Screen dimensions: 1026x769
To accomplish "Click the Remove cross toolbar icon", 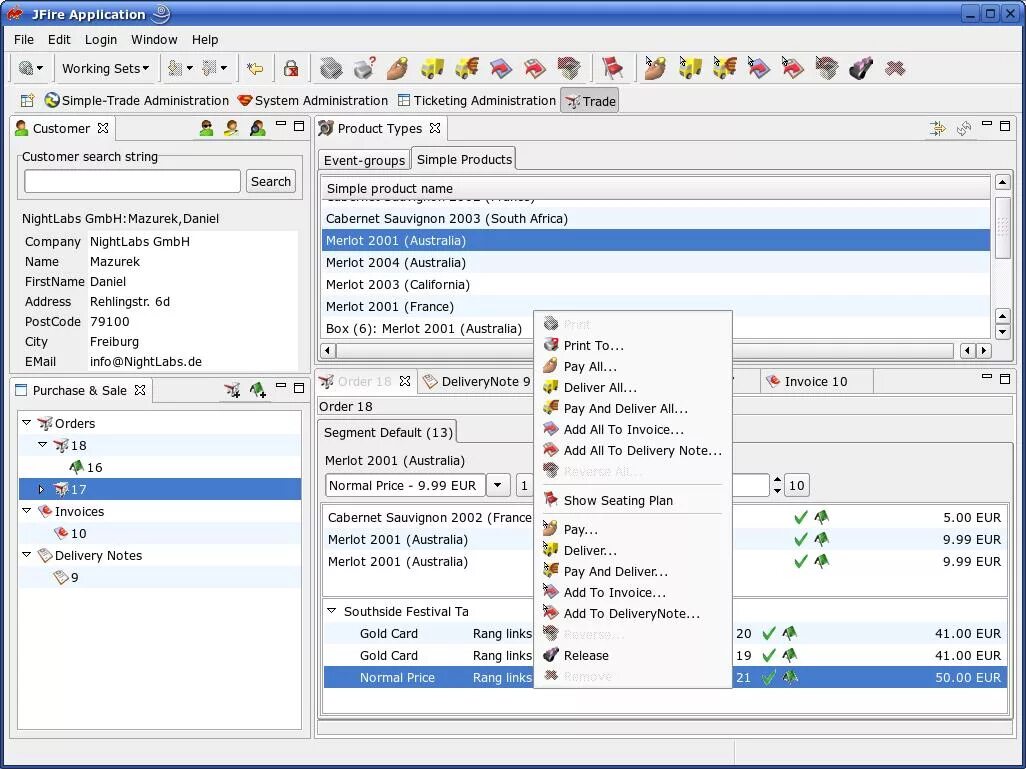I will [895, 68].
